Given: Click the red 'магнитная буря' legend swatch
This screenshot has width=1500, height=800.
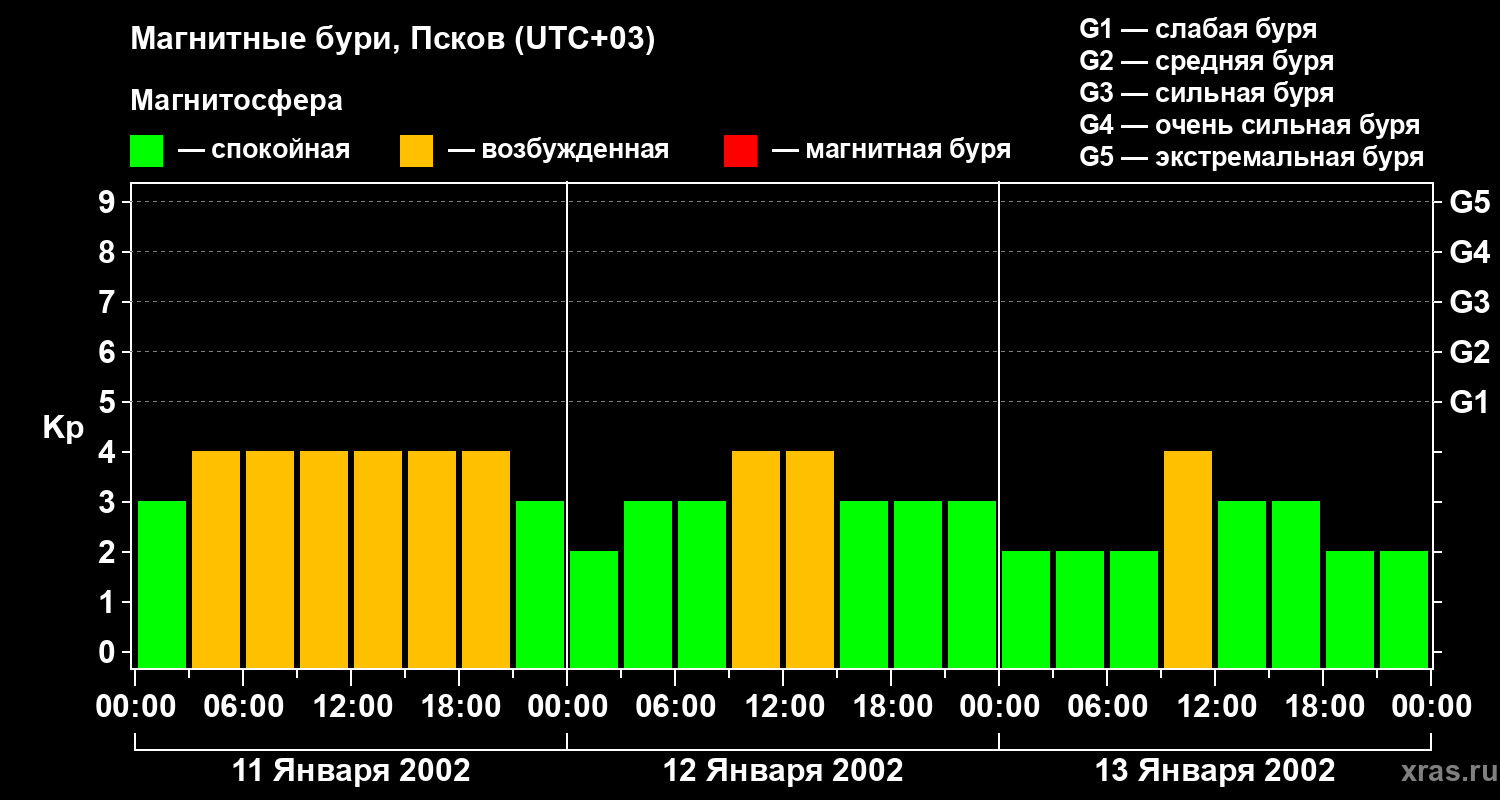Looking at the screenshot, I should point(740,151).
